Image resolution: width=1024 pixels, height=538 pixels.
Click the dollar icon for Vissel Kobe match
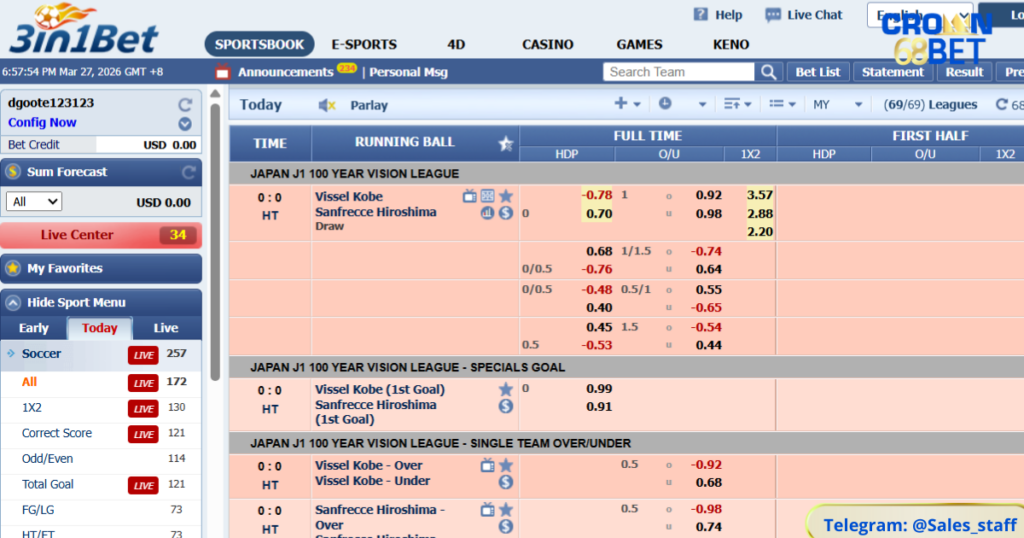[x=506, y=213]
